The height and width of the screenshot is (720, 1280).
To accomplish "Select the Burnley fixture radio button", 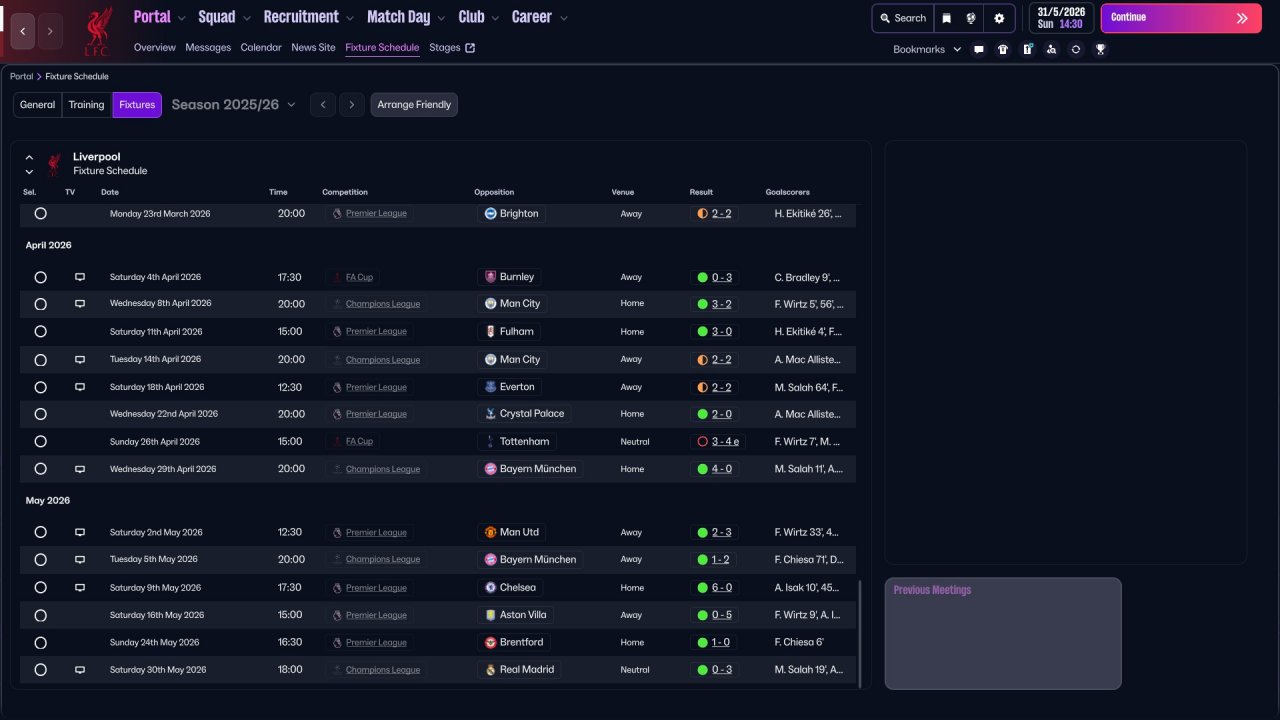I will [x=40, y=277].
